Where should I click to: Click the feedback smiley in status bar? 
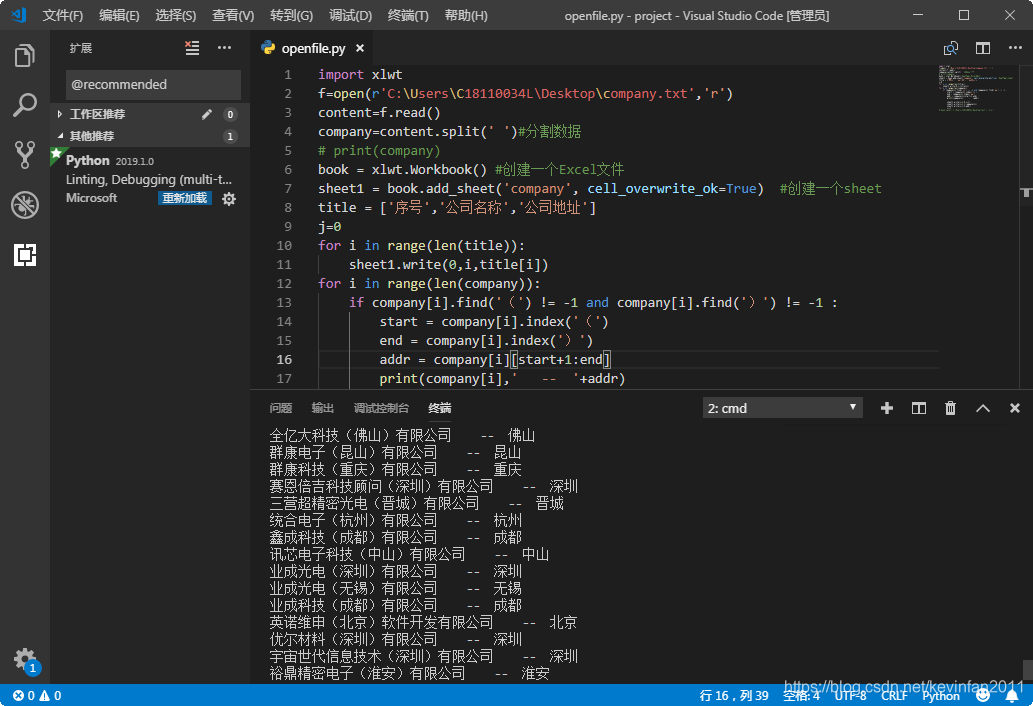982,695
